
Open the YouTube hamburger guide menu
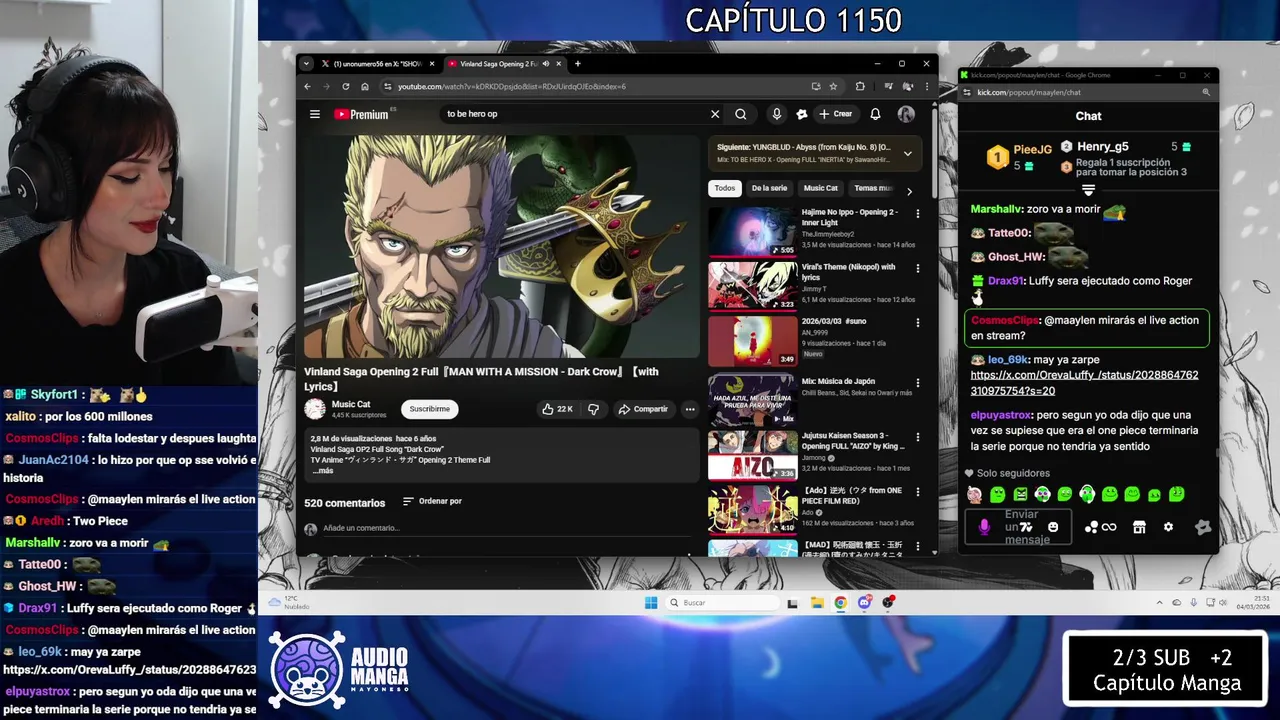point(315,114)
